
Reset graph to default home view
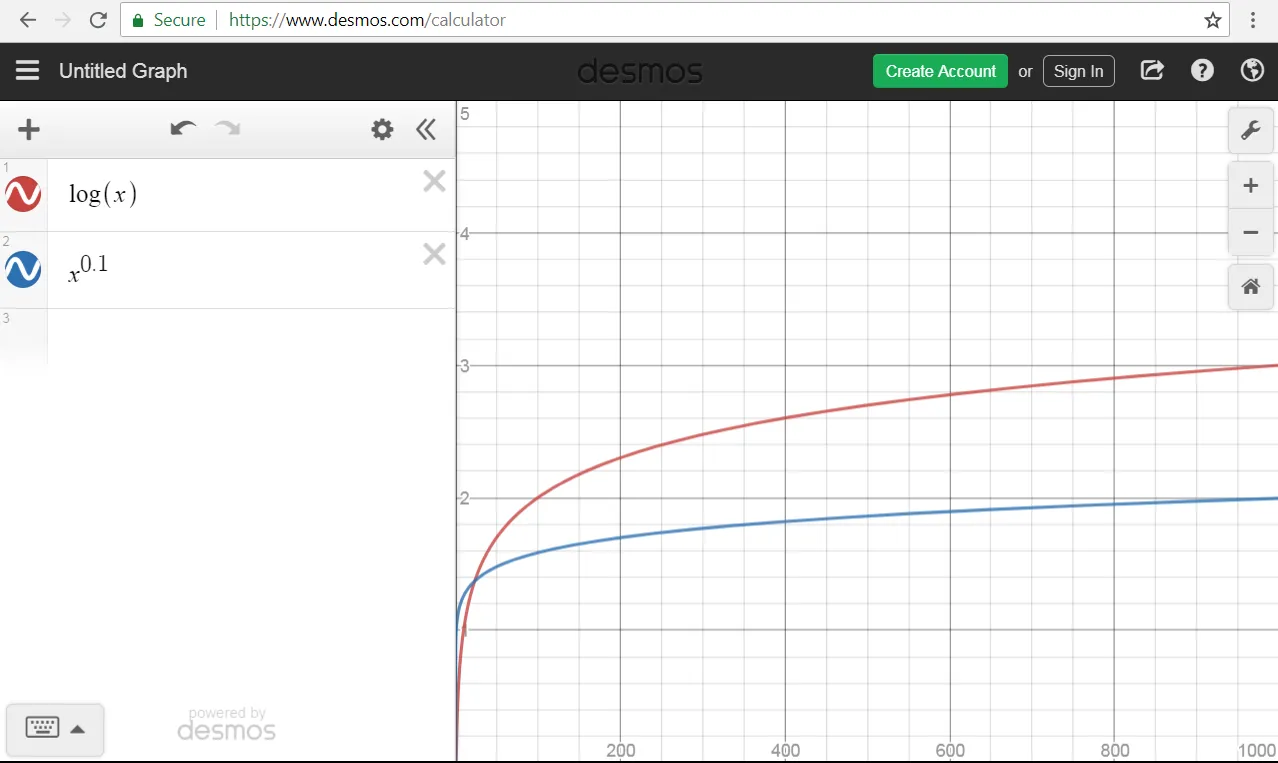click(x=1250, y=287)
